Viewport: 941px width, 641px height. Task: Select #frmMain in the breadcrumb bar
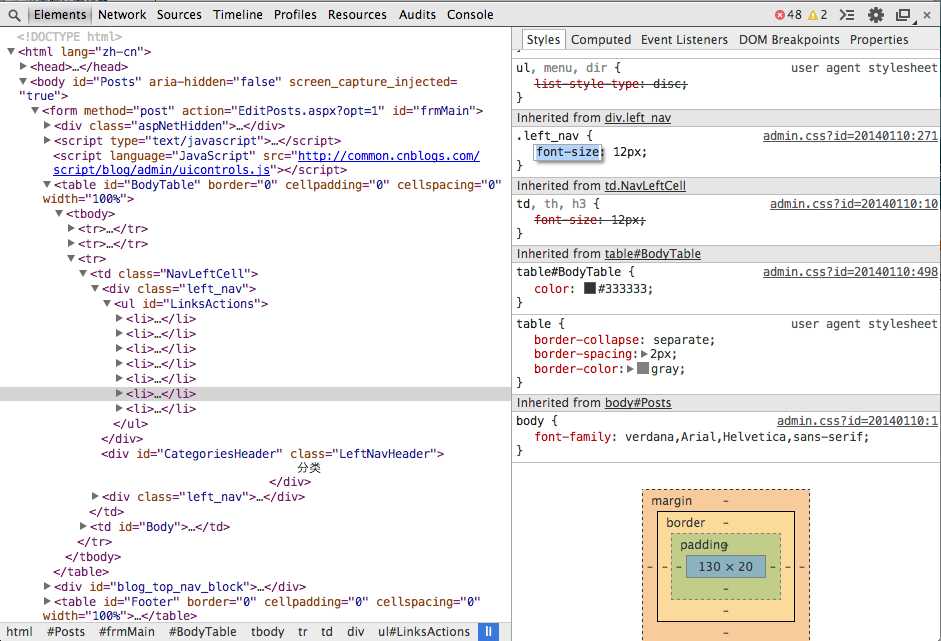point(126,632)
